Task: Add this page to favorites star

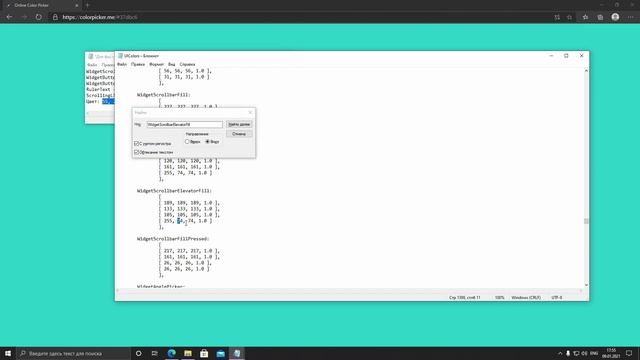Action: point(569,17)
